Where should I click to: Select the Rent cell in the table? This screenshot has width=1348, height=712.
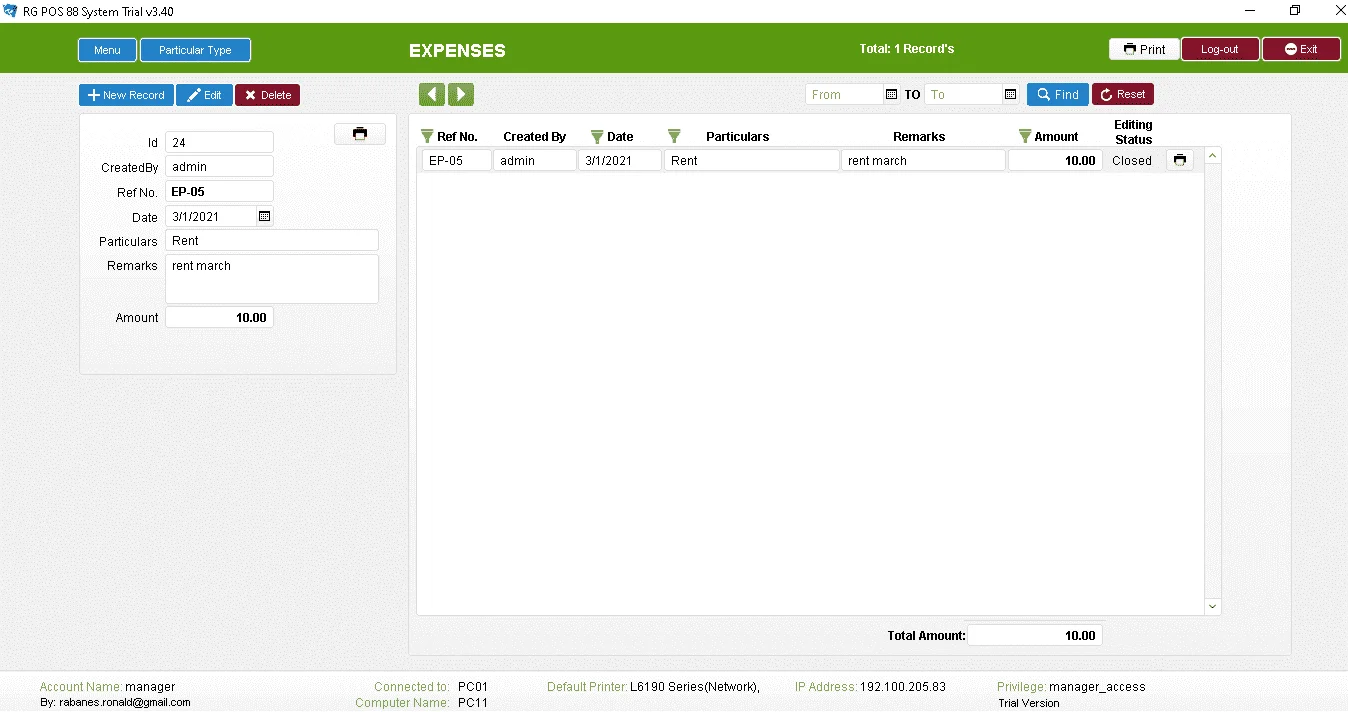tap(752, 160)
